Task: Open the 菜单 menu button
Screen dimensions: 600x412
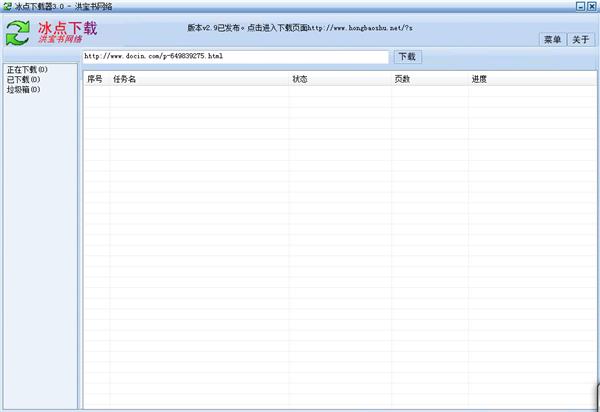Action: pos(552,39)
